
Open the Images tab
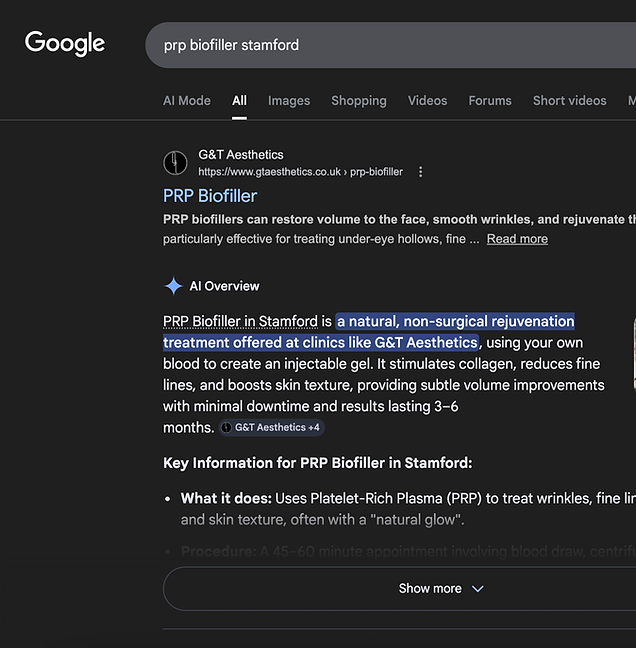[x=289, y=100]
